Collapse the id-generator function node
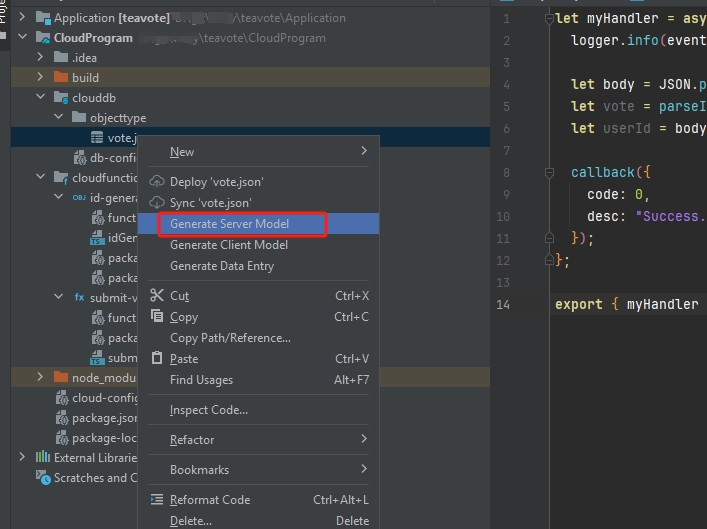 [x=58, y=197]
